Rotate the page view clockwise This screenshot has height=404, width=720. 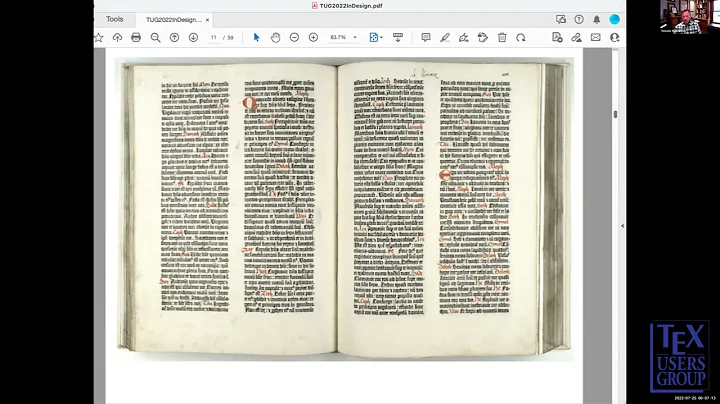521,38
